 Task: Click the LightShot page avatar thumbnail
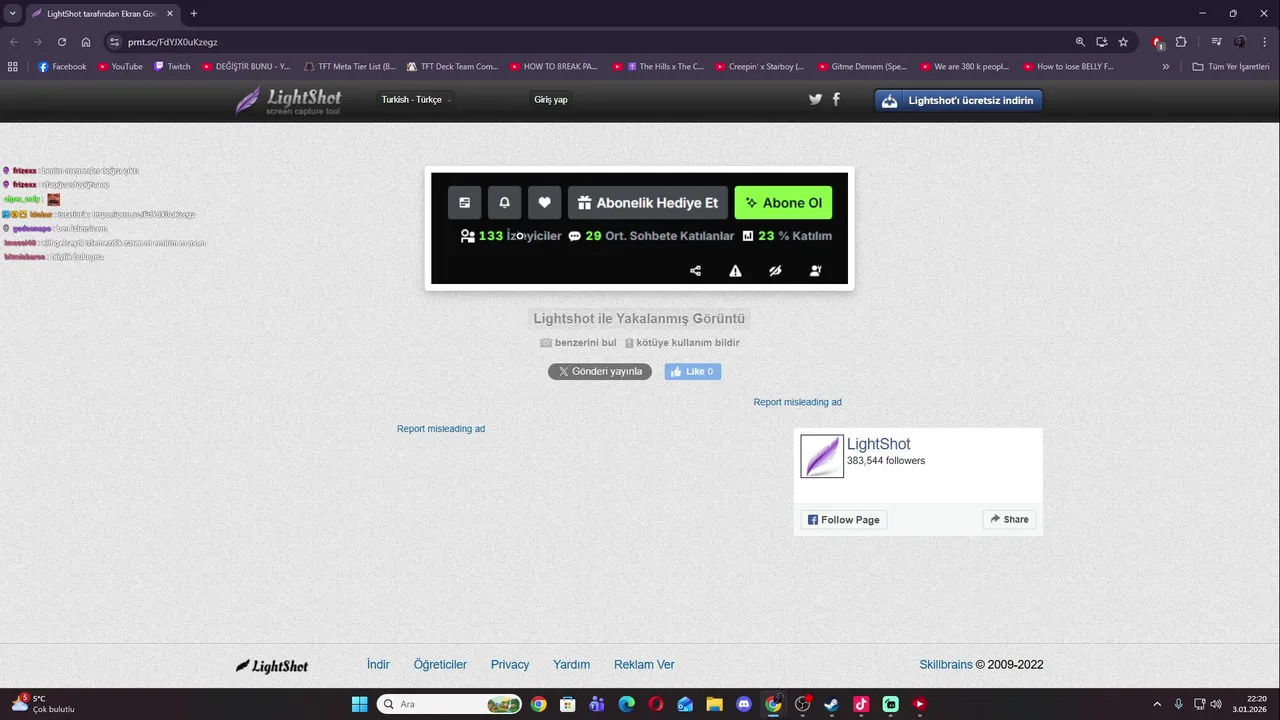coord(822,456)
